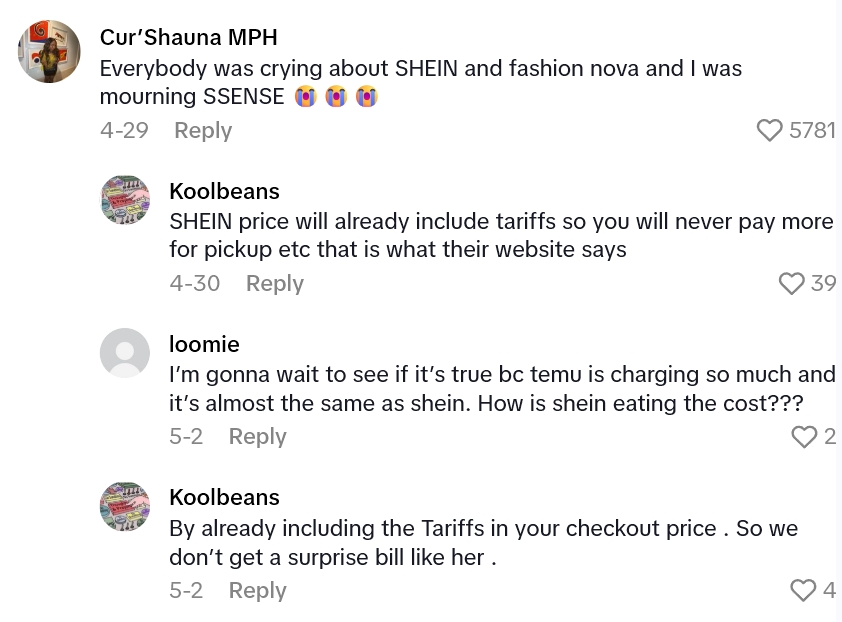This screenshot has height=622, width=842.
Task: Toggle the heart on the surprise bill reply
Action: coord(803,590)
